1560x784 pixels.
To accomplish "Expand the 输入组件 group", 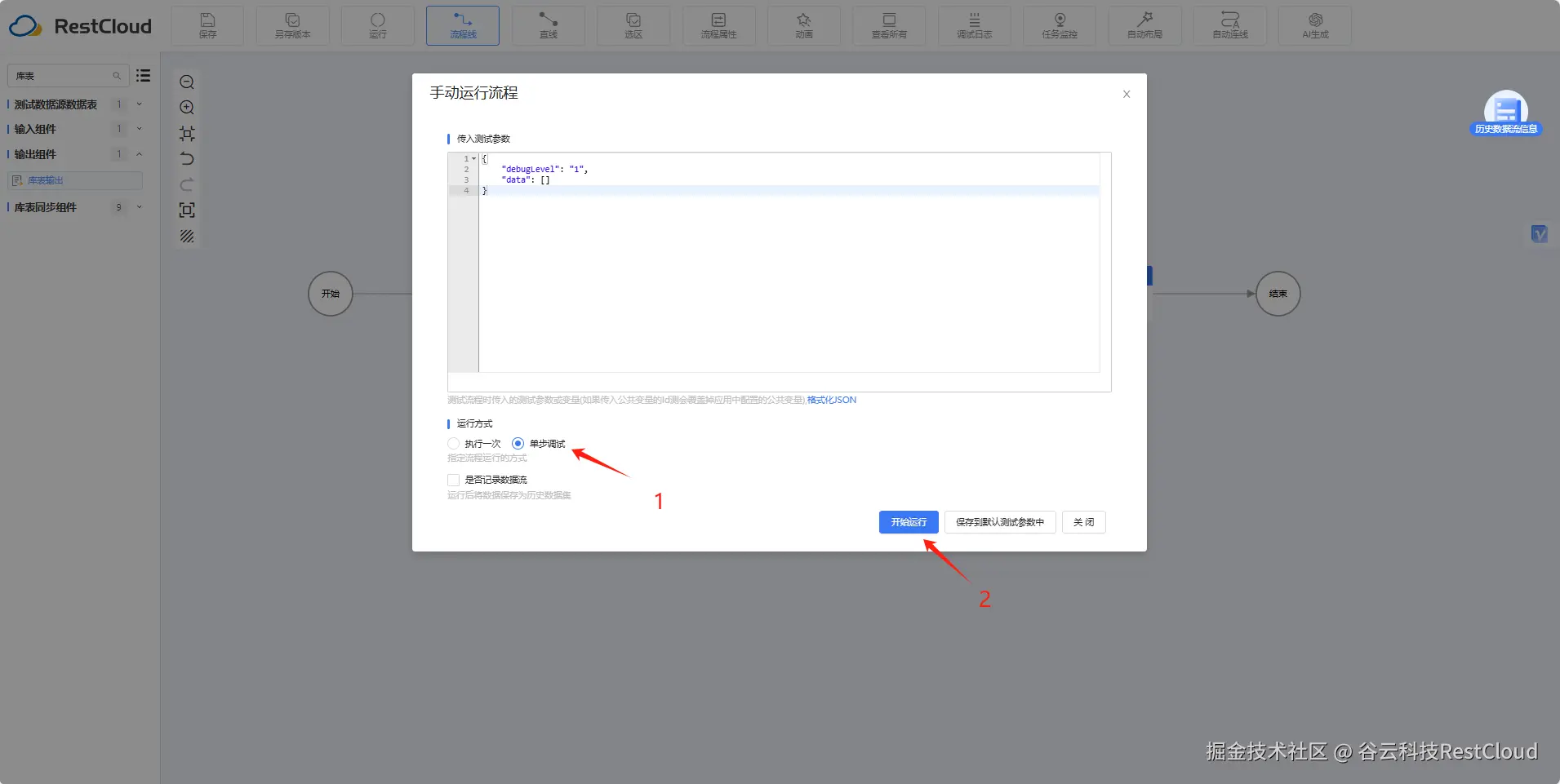I will click(x=140, y=129).
